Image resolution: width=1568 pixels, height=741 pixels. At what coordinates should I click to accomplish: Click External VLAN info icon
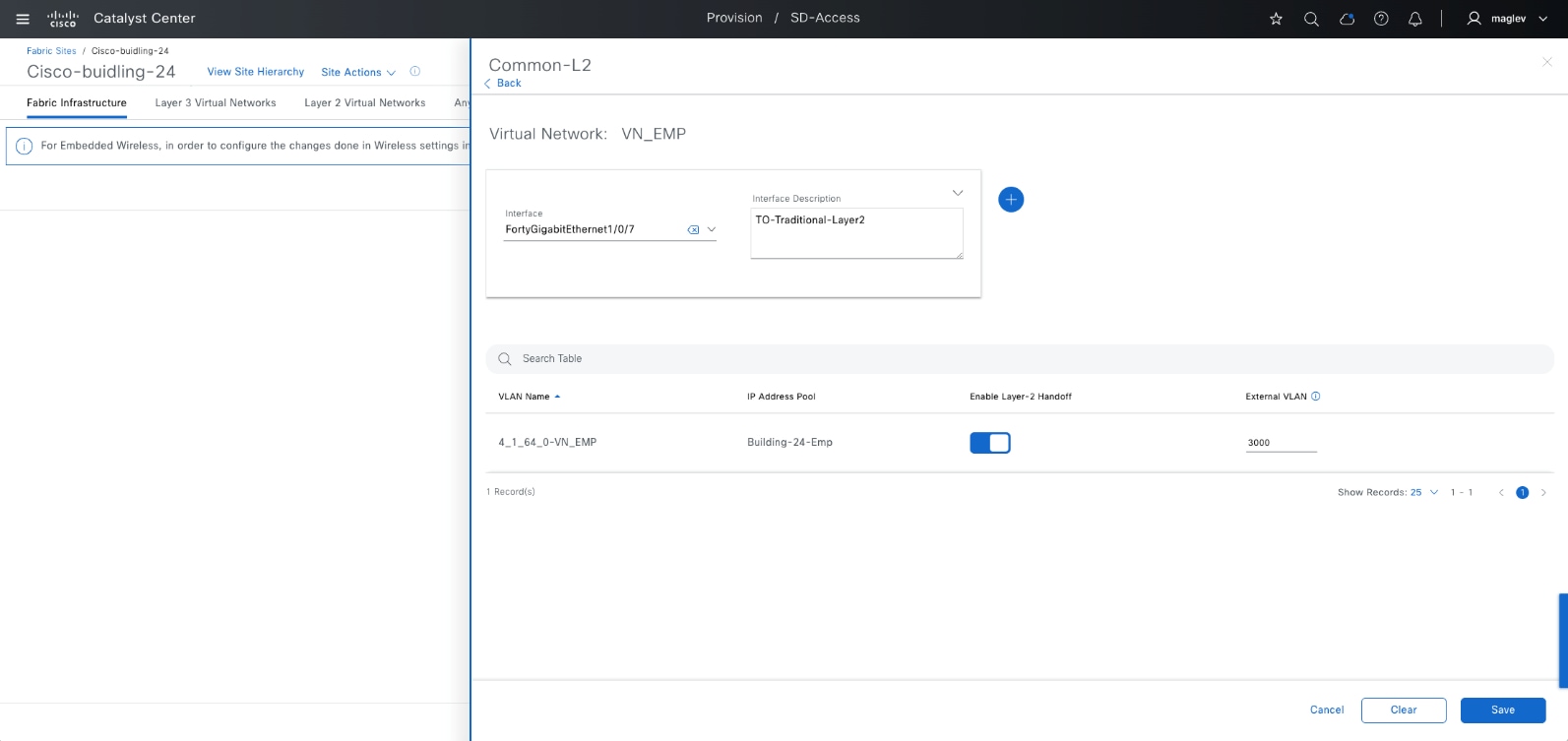click(x=1316, y=397)
